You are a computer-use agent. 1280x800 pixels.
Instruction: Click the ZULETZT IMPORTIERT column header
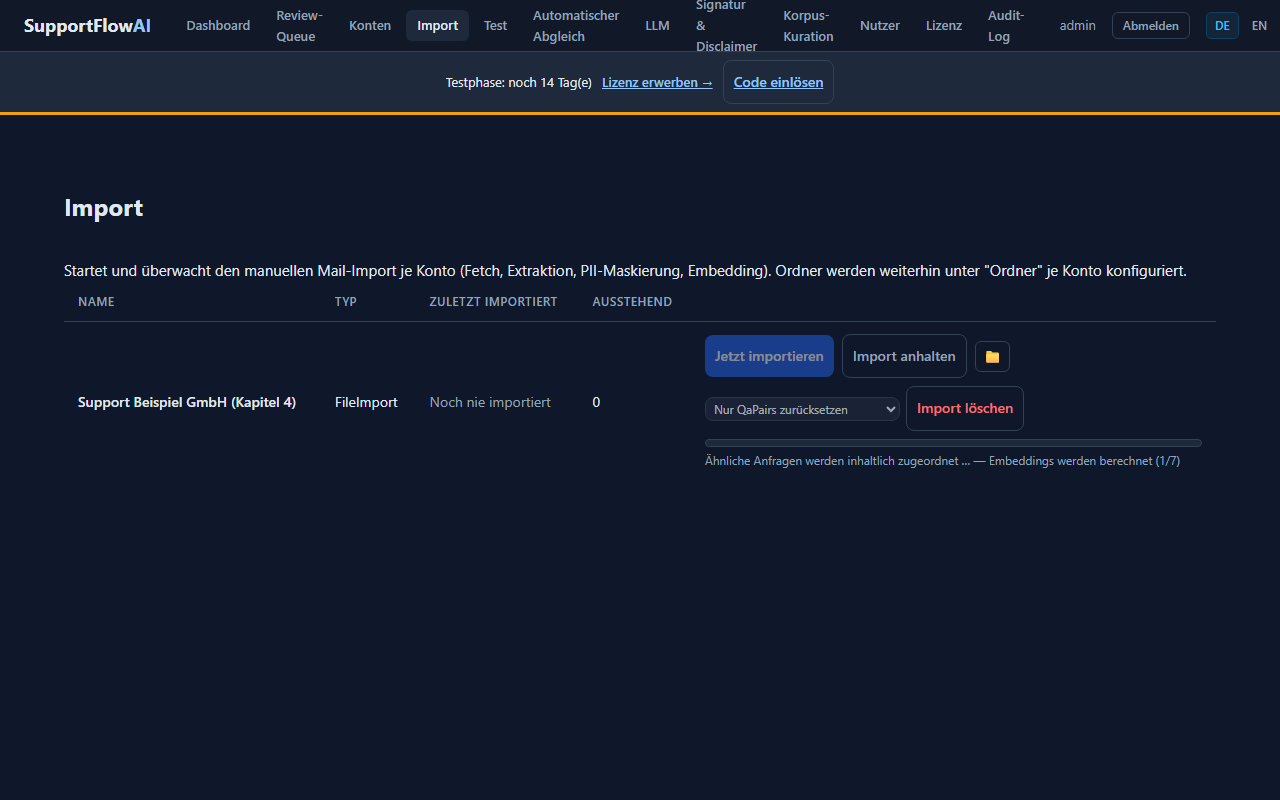[x=493, y=301]
